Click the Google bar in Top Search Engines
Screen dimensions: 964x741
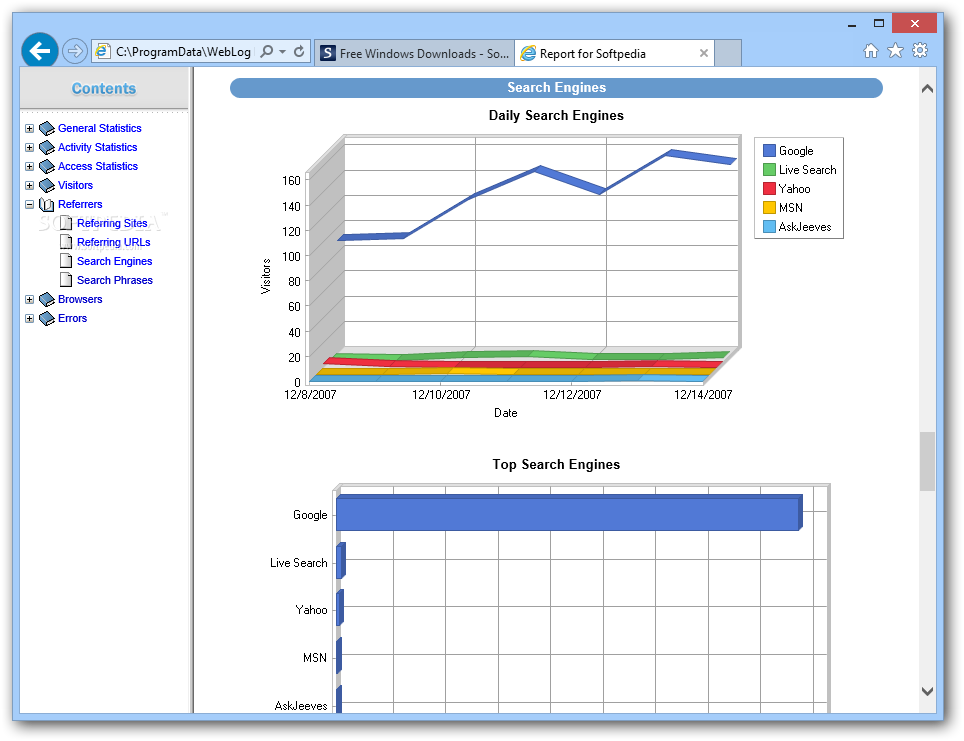coord(569,513)
